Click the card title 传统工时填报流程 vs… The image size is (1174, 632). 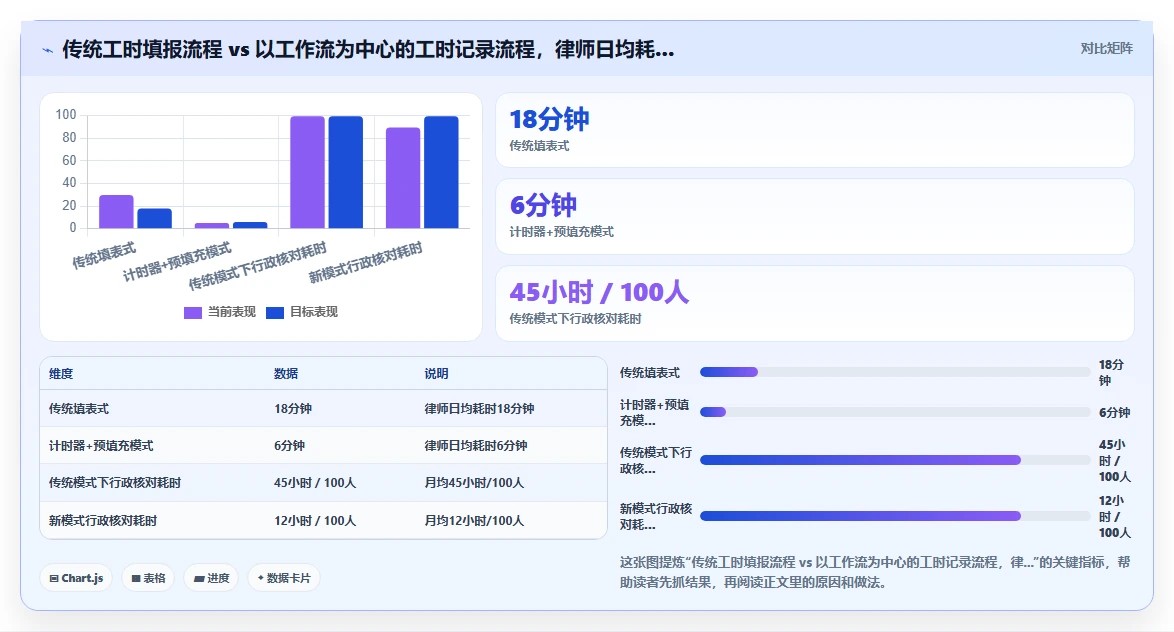pos(368,49)
